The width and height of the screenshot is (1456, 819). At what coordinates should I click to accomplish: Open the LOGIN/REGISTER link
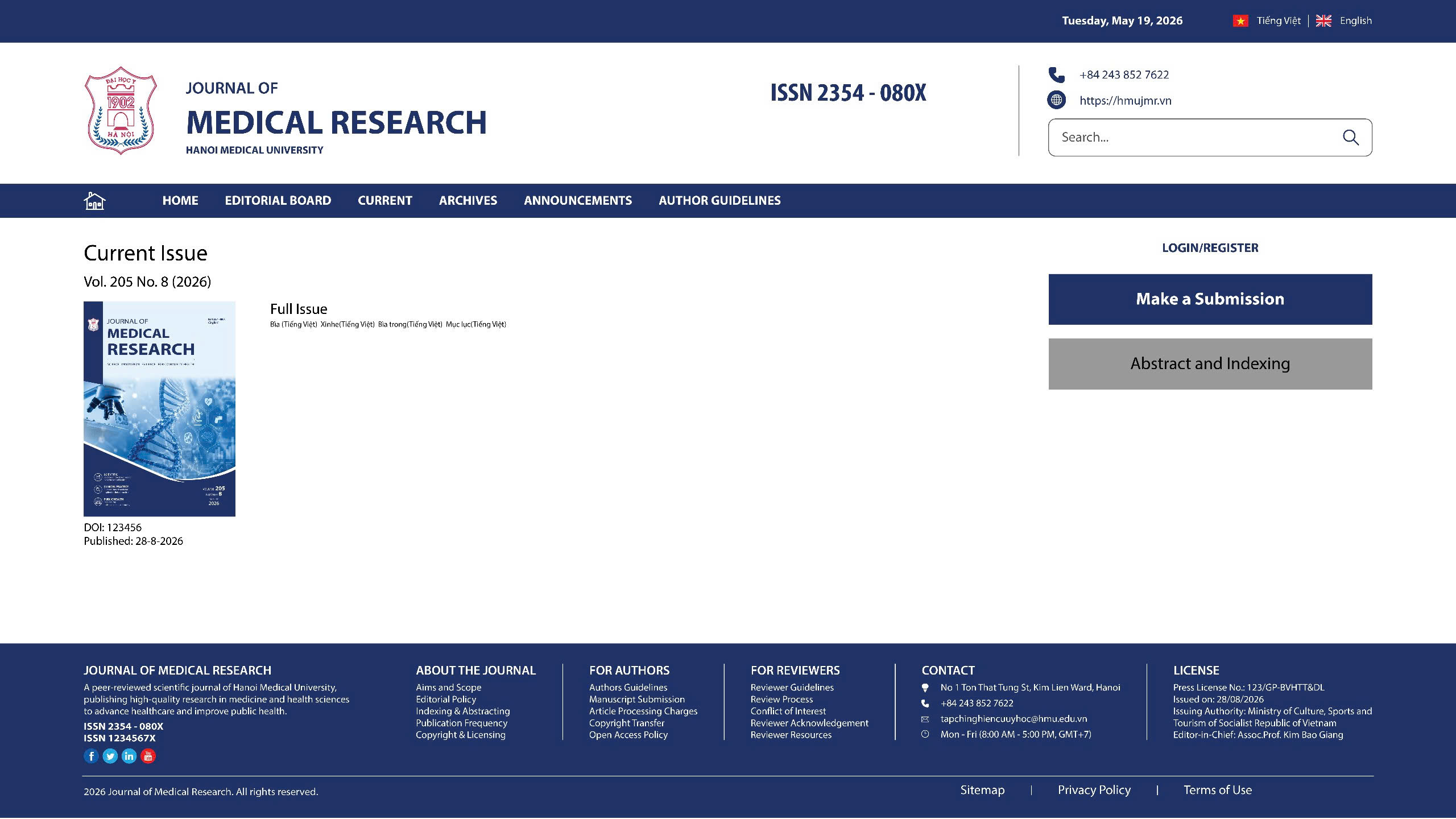click(1210, 248)
